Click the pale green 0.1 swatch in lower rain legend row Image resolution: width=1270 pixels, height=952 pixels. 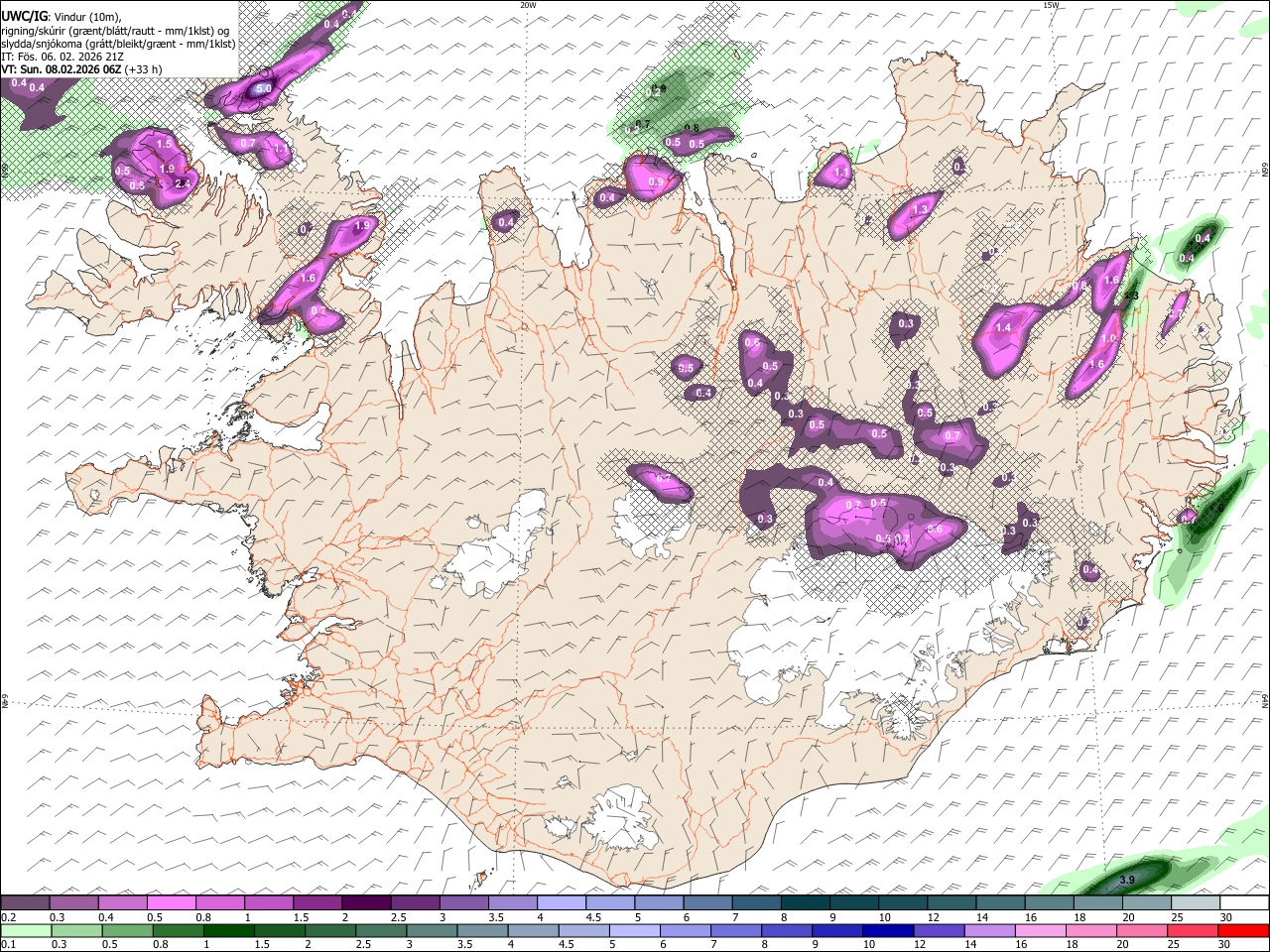pyautogui.click(x=26, y=930)
